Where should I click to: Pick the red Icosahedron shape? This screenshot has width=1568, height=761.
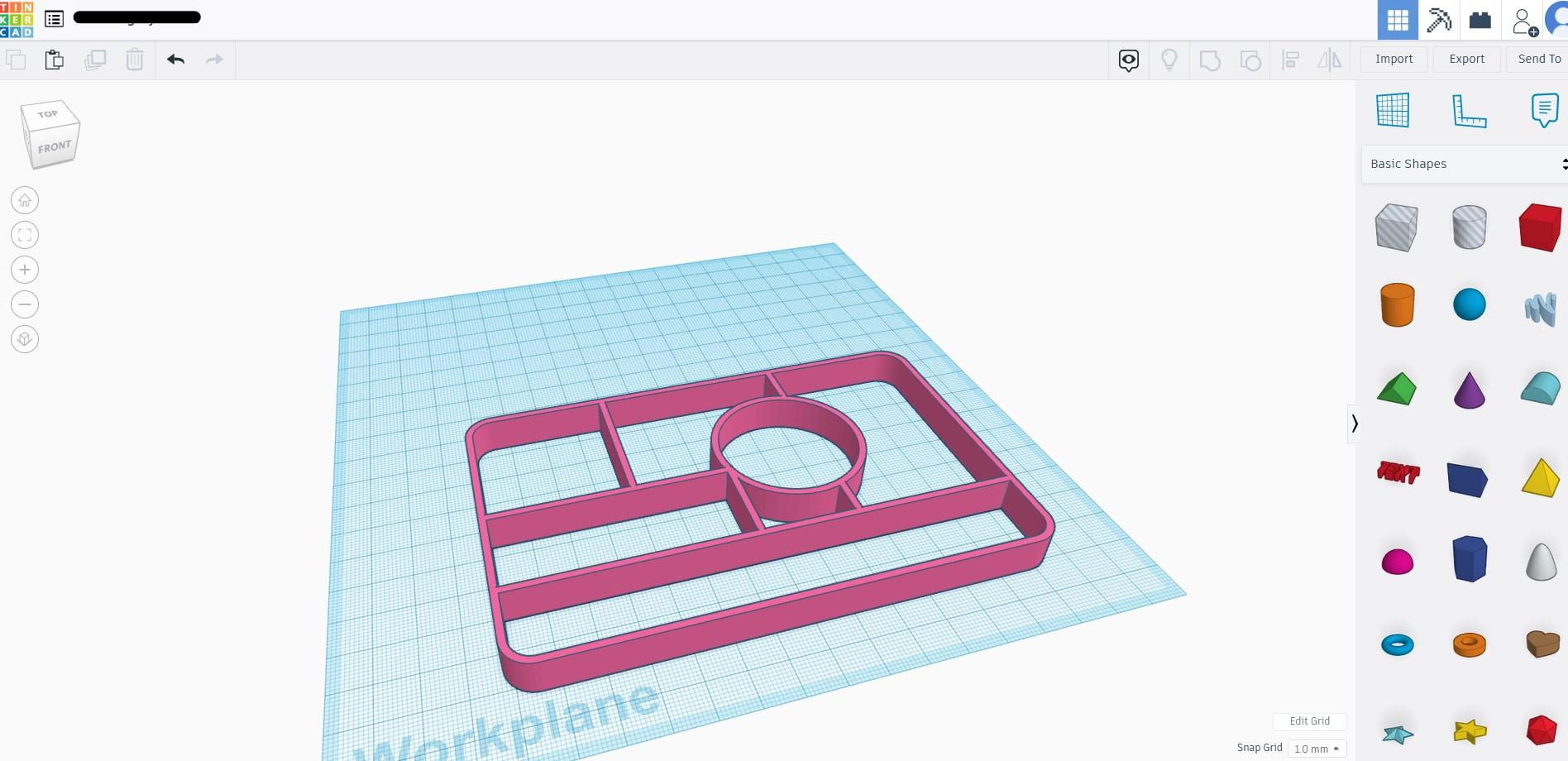(1542, 730)
